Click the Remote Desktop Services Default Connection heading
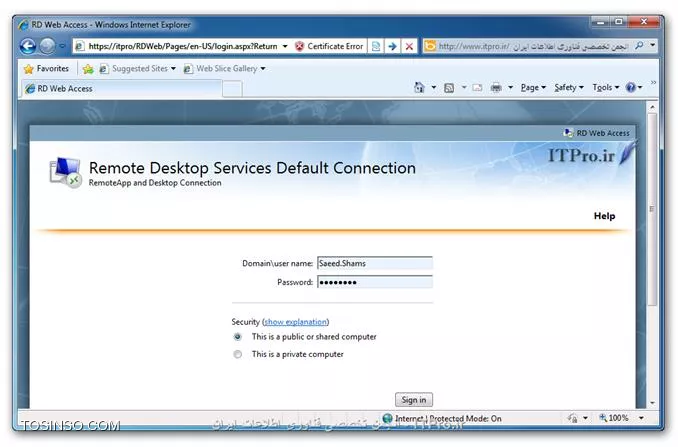678x447 pixels. [252, 168]
